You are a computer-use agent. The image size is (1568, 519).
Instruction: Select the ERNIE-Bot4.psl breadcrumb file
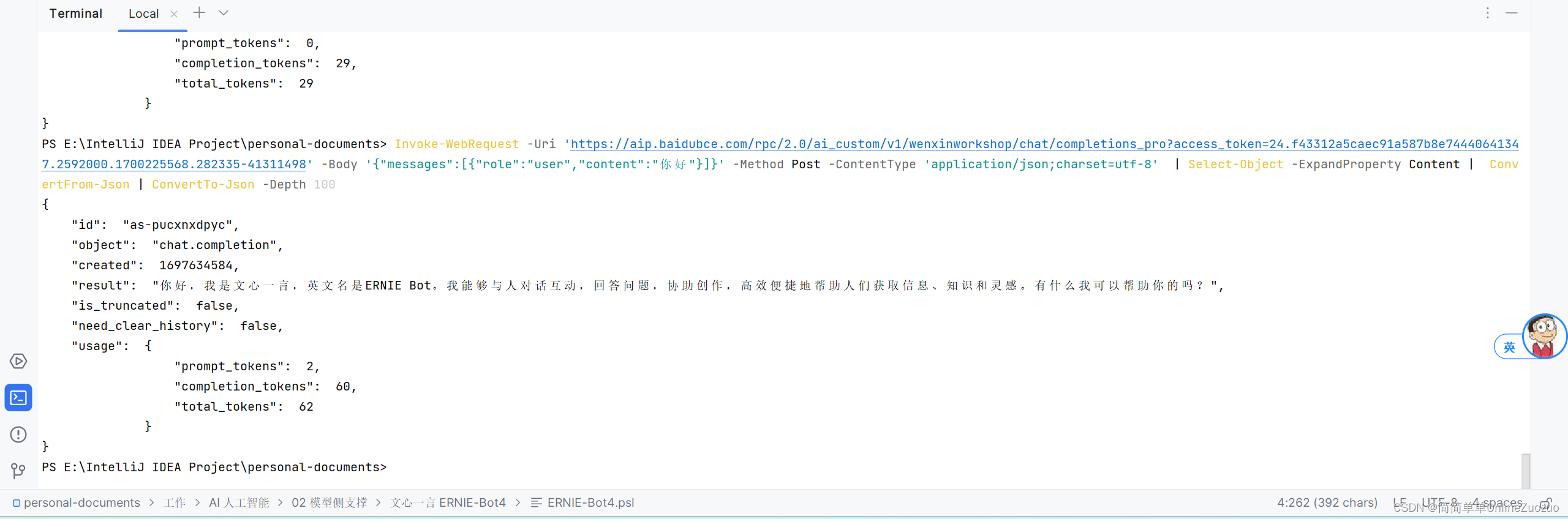coord(590,502)
